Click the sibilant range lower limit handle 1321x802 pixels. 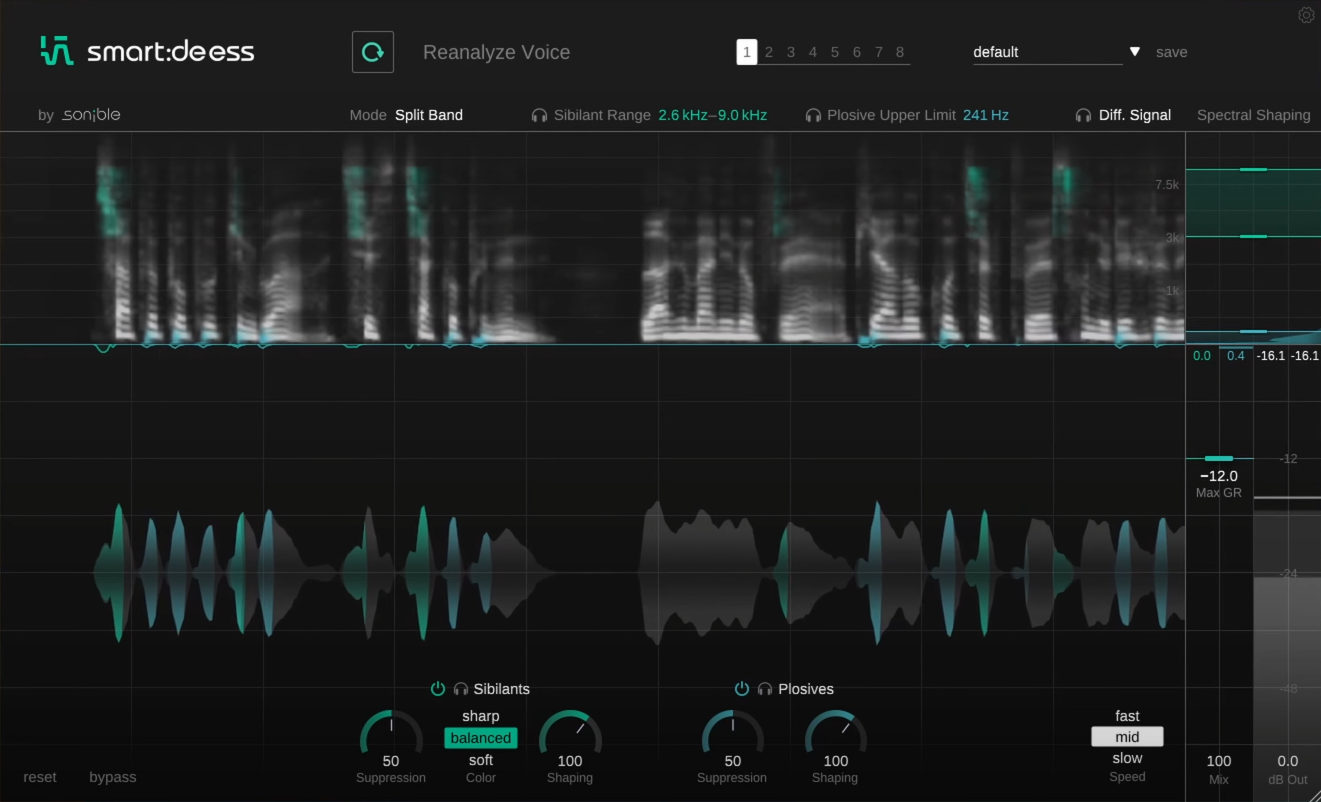[x=1253, y=237]
